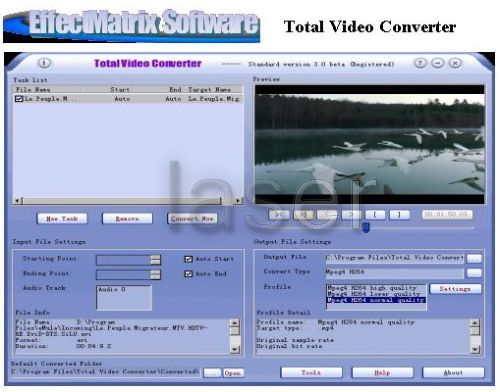The height and width of the screenshot is (392, 500).
Task: Click the Profile Detail scroll up arrow
Action: click(475, 323)
